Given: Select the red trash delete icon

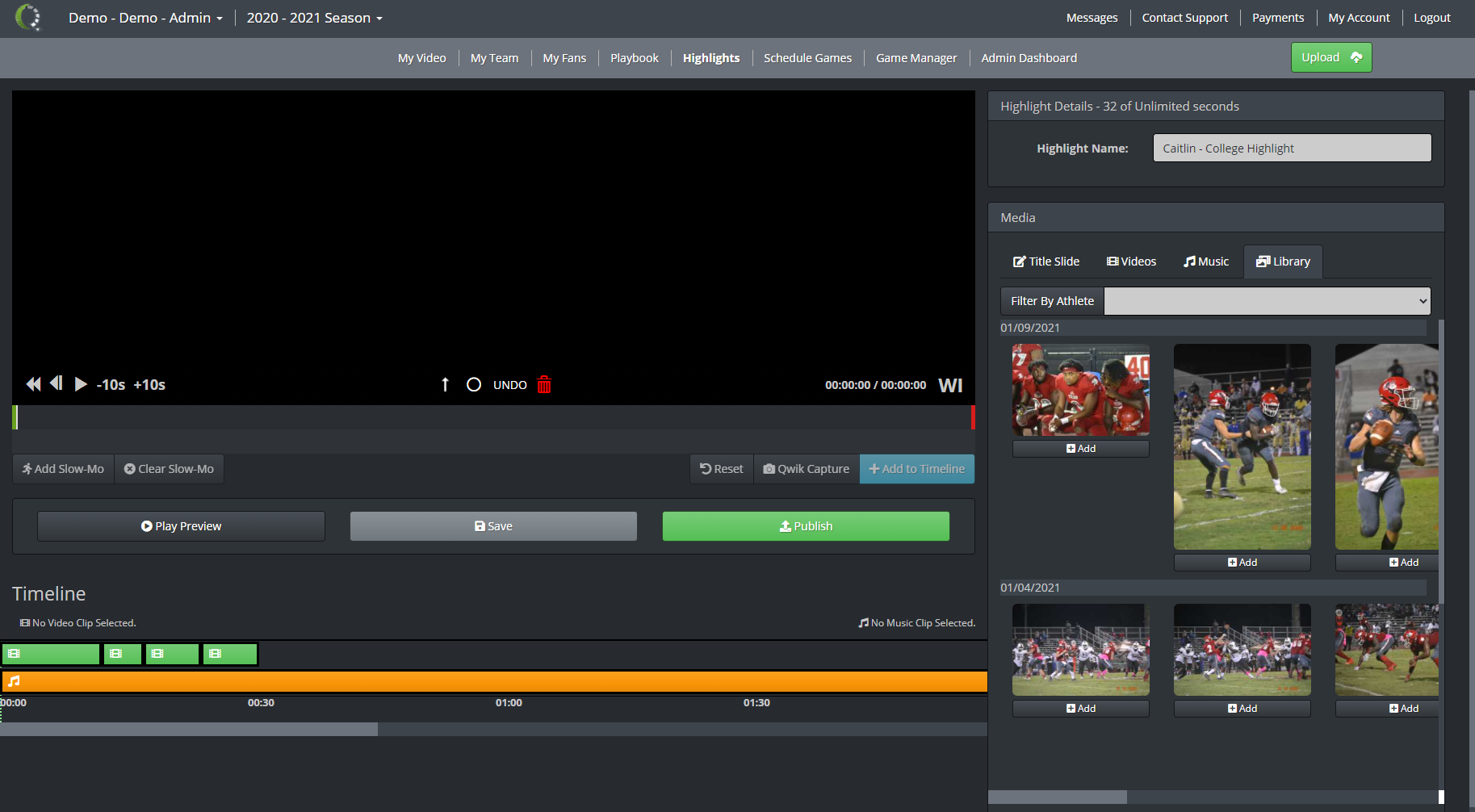Looking at the screenshot, I should pos(544,385).
